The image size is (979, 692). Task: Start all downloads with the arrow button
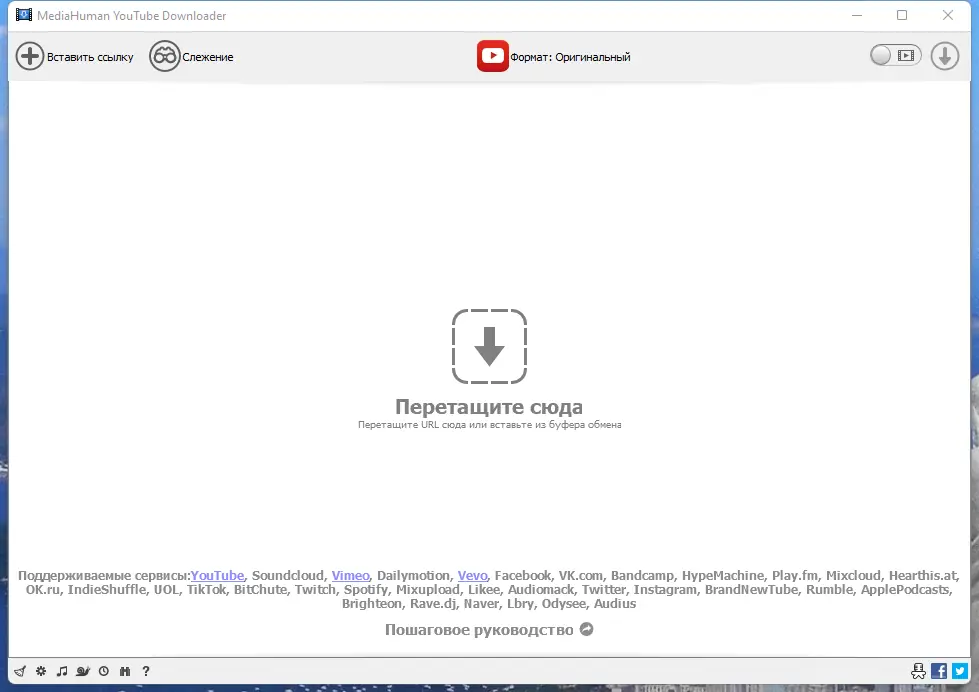coord(945,56)
